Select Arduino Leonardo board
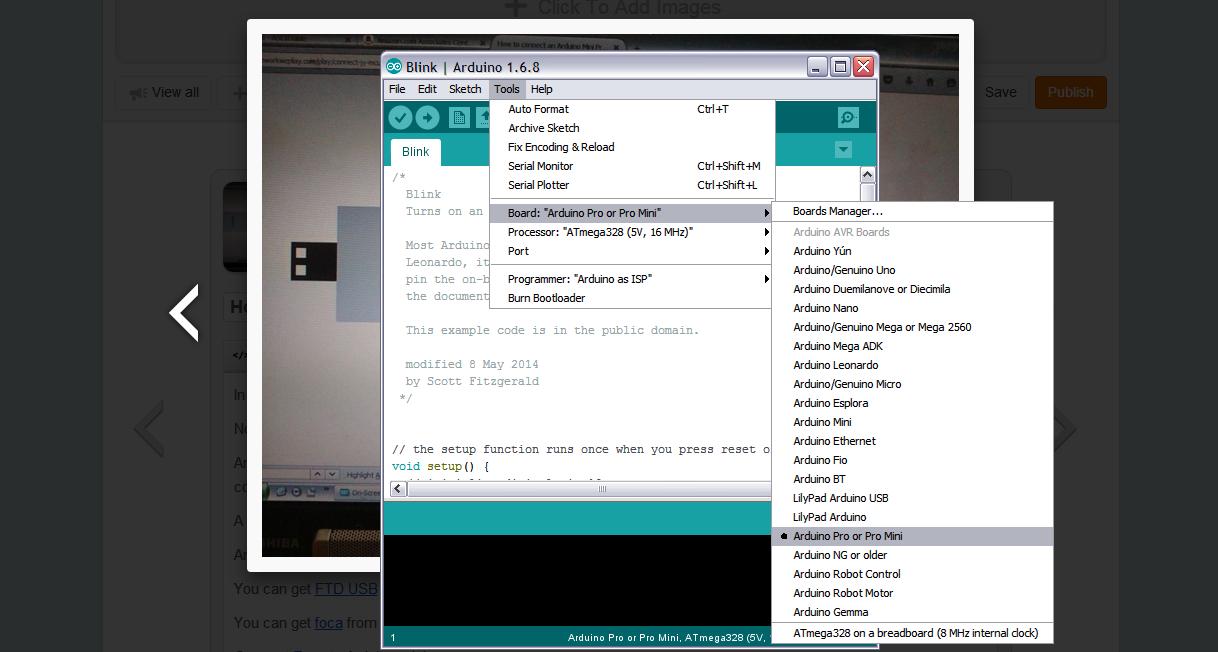 coord(912,365)
